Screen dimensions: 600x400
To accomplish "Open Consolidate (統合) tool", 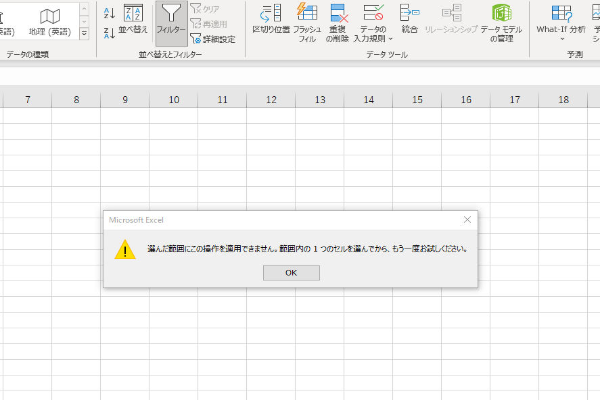I will pyautogui.click(x=409, y=20).
